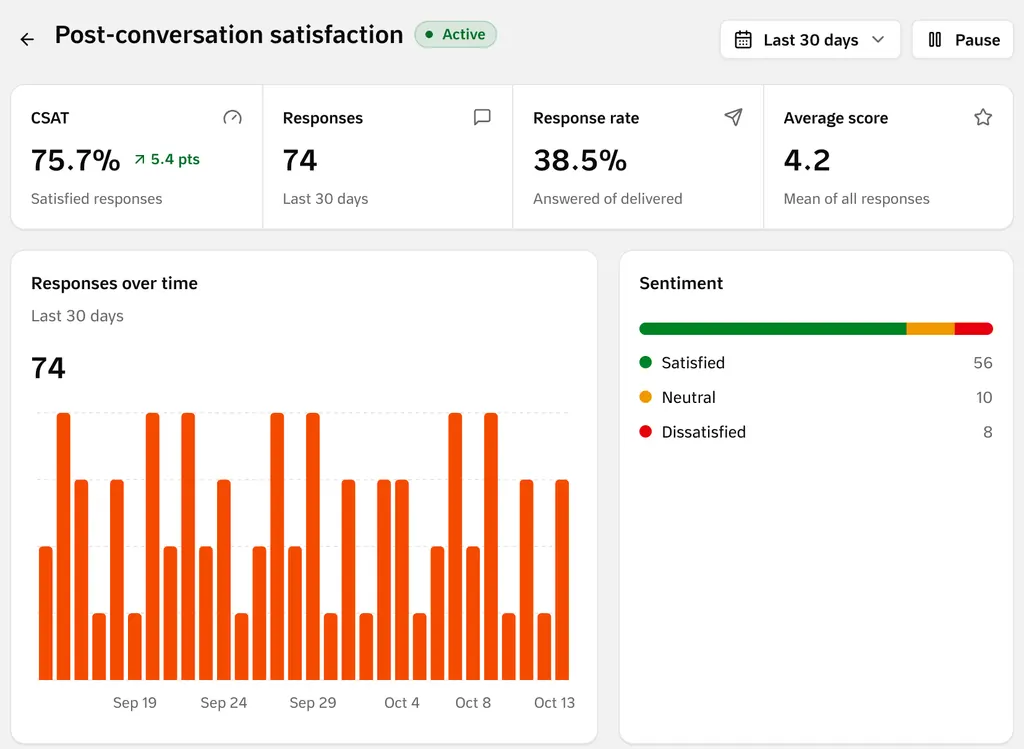Click the orange dot beside Neutral

pyautogui.click(x=645, y=397)
